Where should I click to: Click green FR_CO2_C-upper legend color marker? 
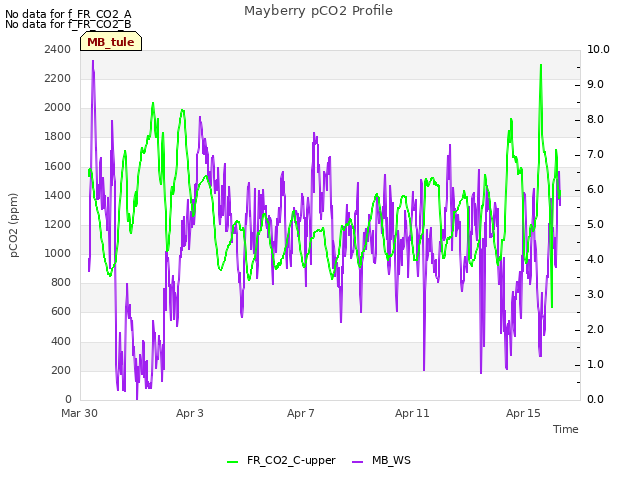[232, 462]
